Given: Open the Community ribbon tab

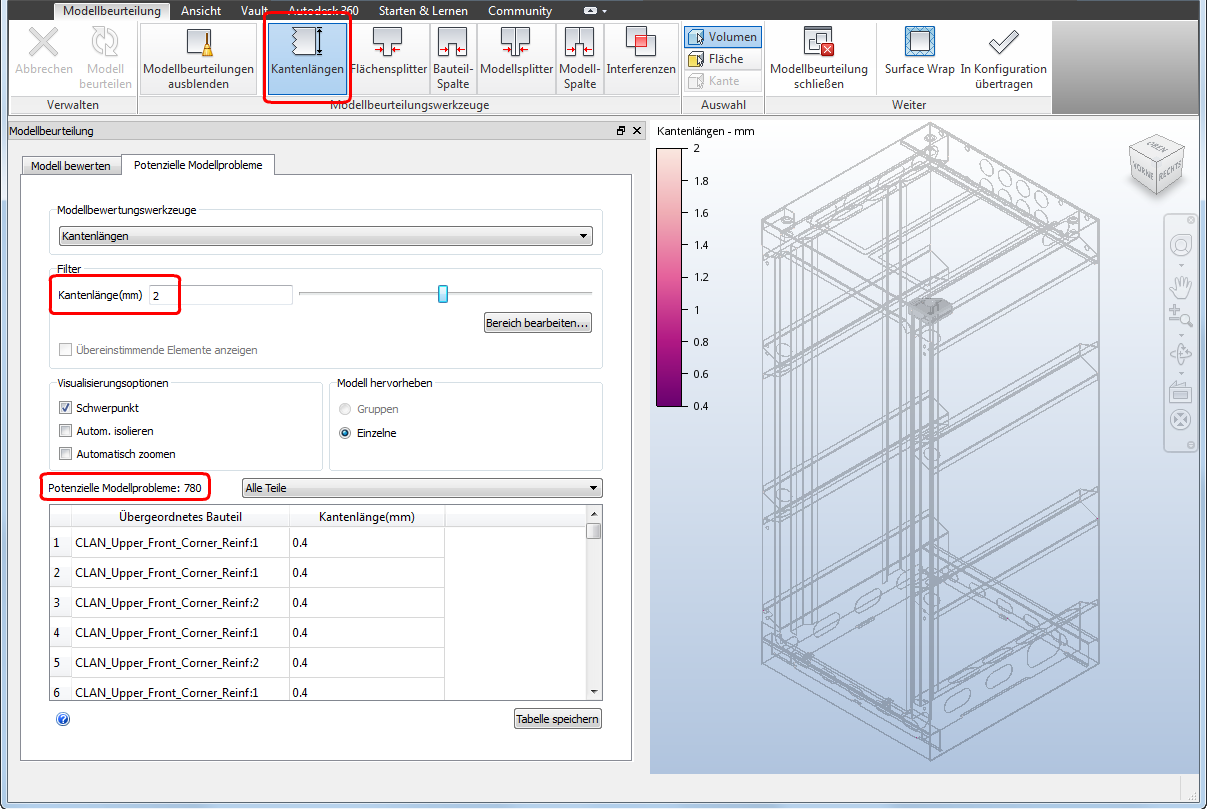Looking at the screenshot, I should pos(520,11).
